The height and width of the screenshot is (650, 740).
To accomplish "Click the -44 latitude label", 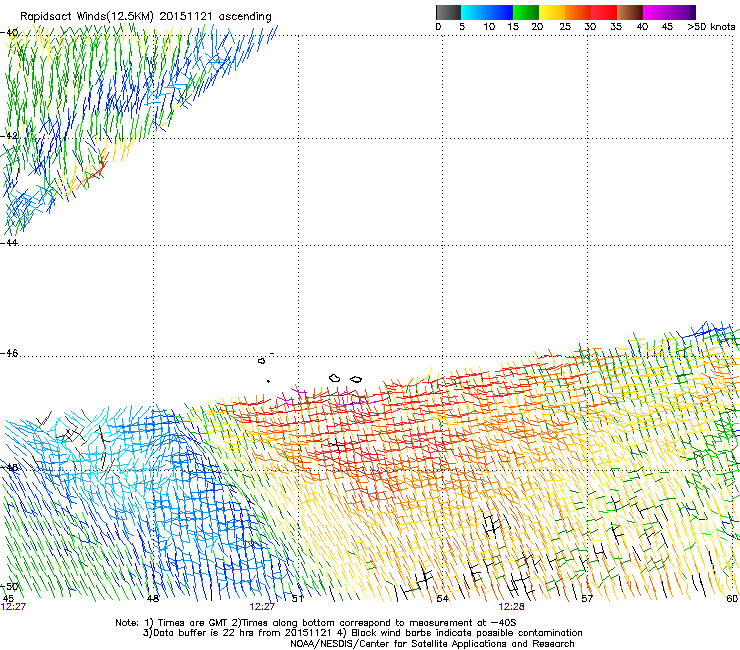I will 9,242.
